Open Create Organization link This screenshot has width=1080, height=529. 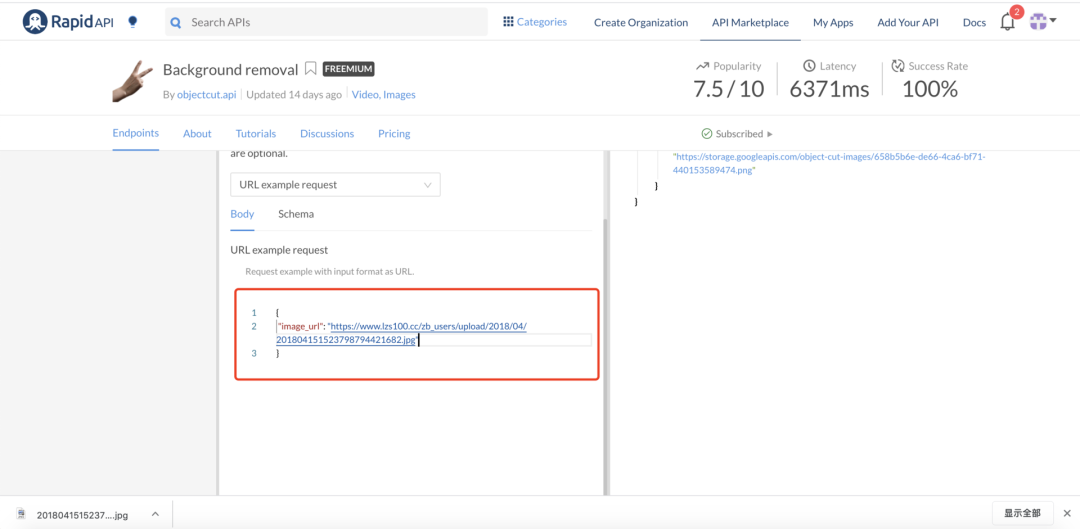[x=641, y=23]
